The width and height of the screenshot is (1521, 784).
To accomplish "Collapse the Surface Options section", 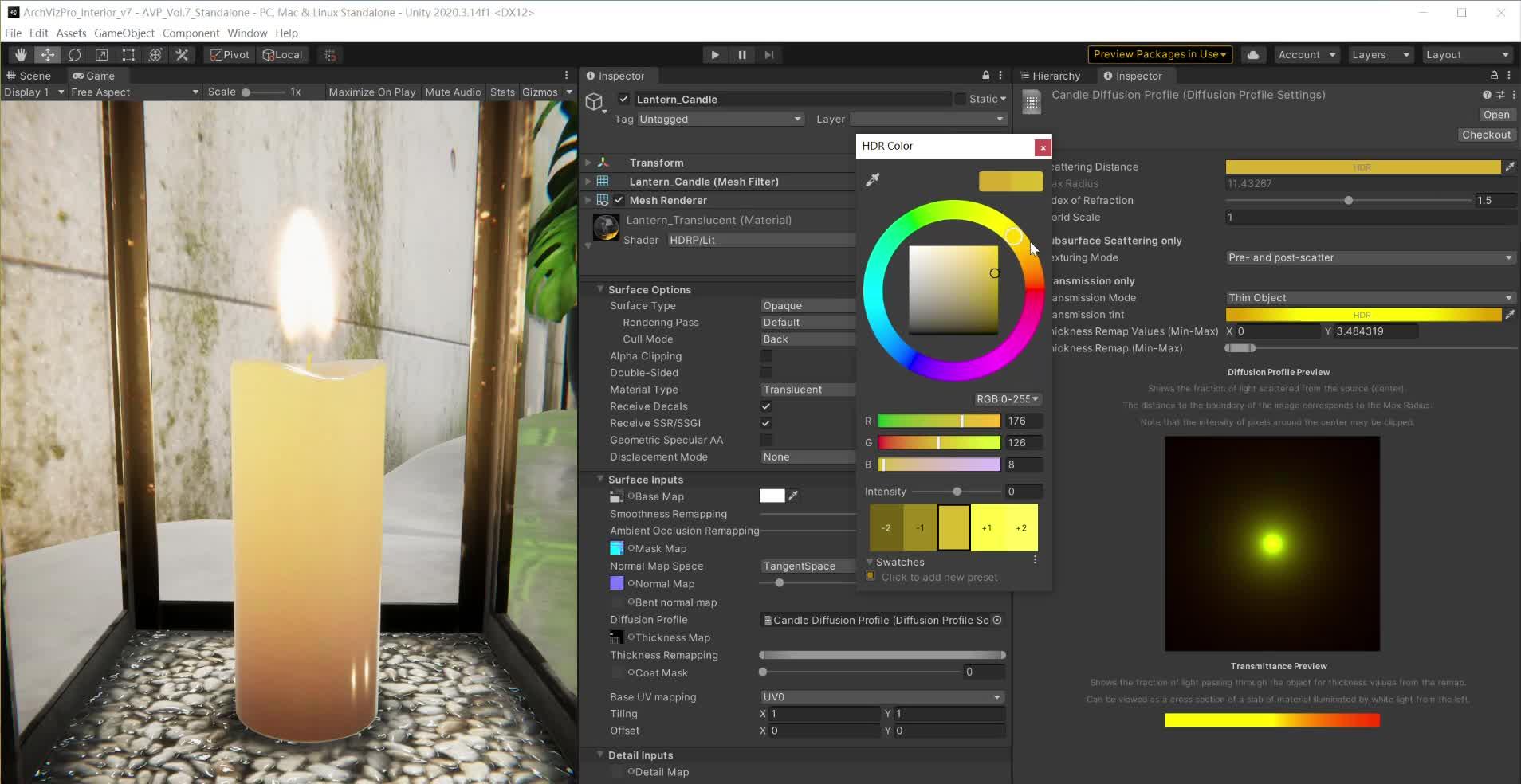I will [x=600, y=290].
